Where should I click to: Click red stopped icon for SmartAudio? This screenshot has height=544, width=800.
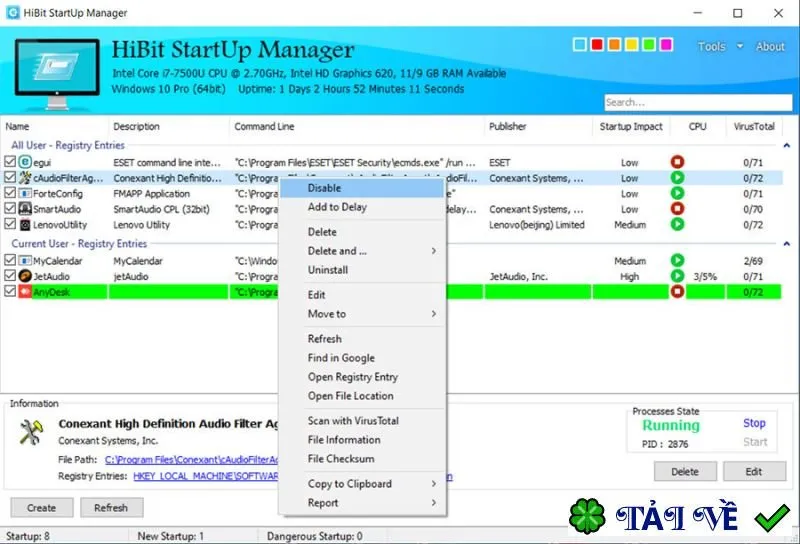point(677,209)
